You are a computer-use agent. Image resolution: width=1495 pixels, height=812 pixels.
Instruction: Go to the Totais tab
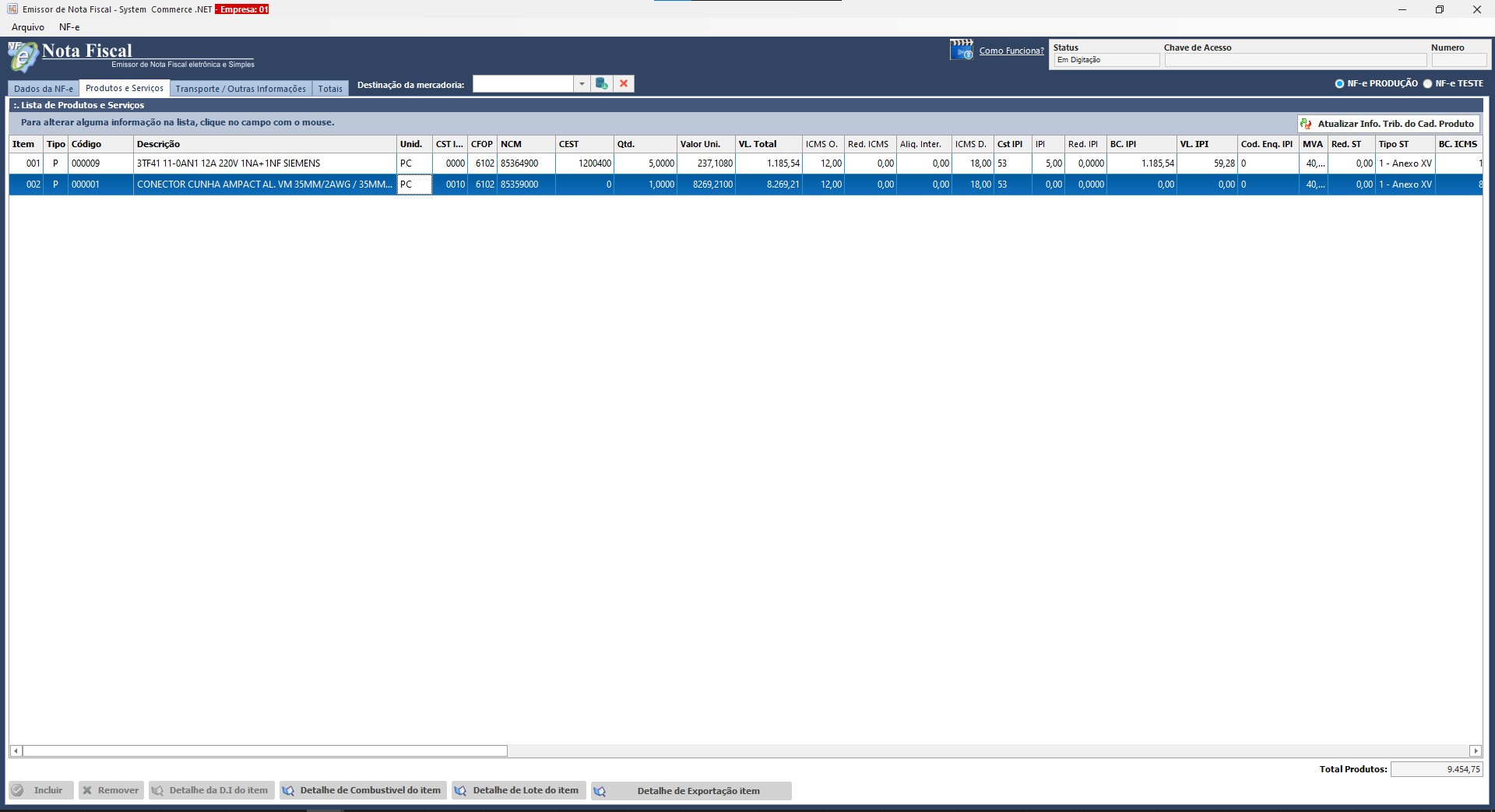330,89
